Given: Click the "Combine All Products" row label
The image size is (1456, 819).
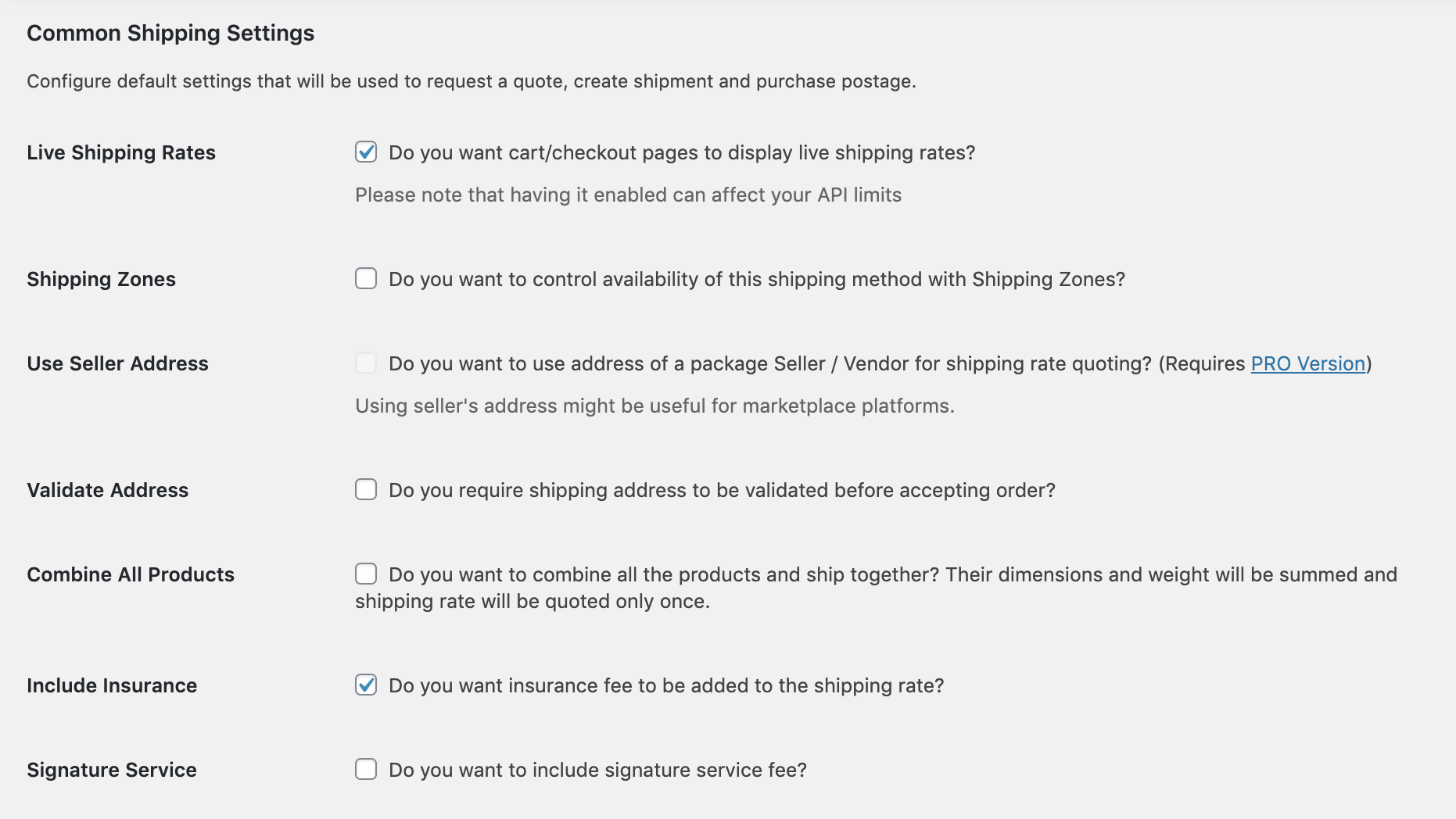Looking at the screenshot, I should coord(131,574).
